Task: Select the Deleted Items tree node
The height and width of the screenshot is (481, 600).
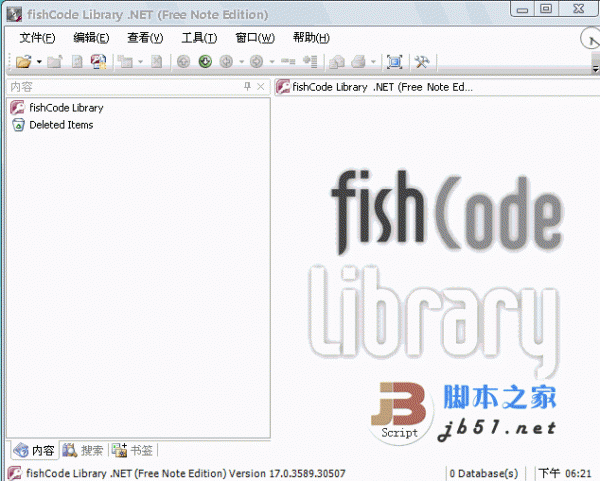Action: tap(61, 125)
